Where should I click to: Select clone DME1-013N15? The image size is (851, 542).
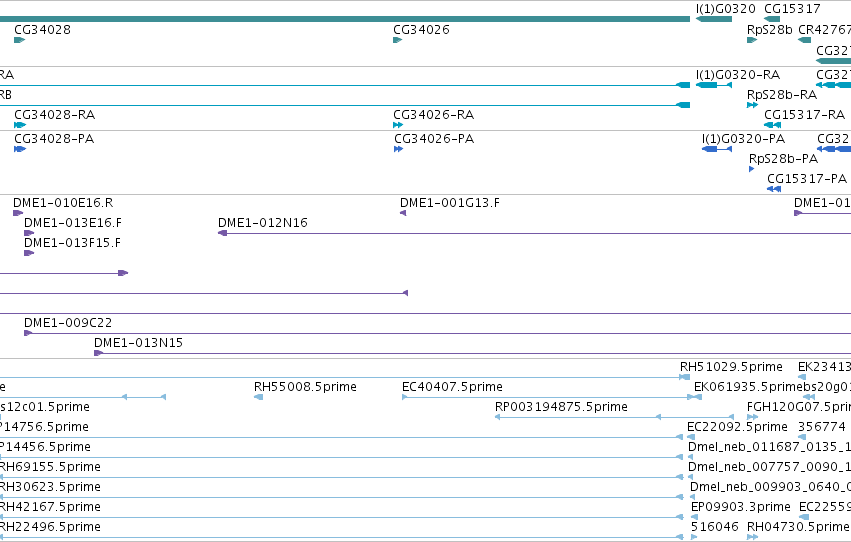pyautogui.click(x=138, y=342)
